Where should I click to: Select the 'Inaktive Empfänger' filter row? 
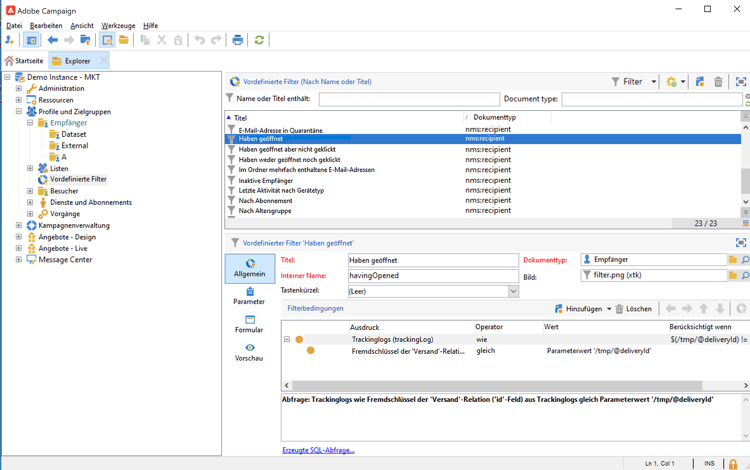483,180
